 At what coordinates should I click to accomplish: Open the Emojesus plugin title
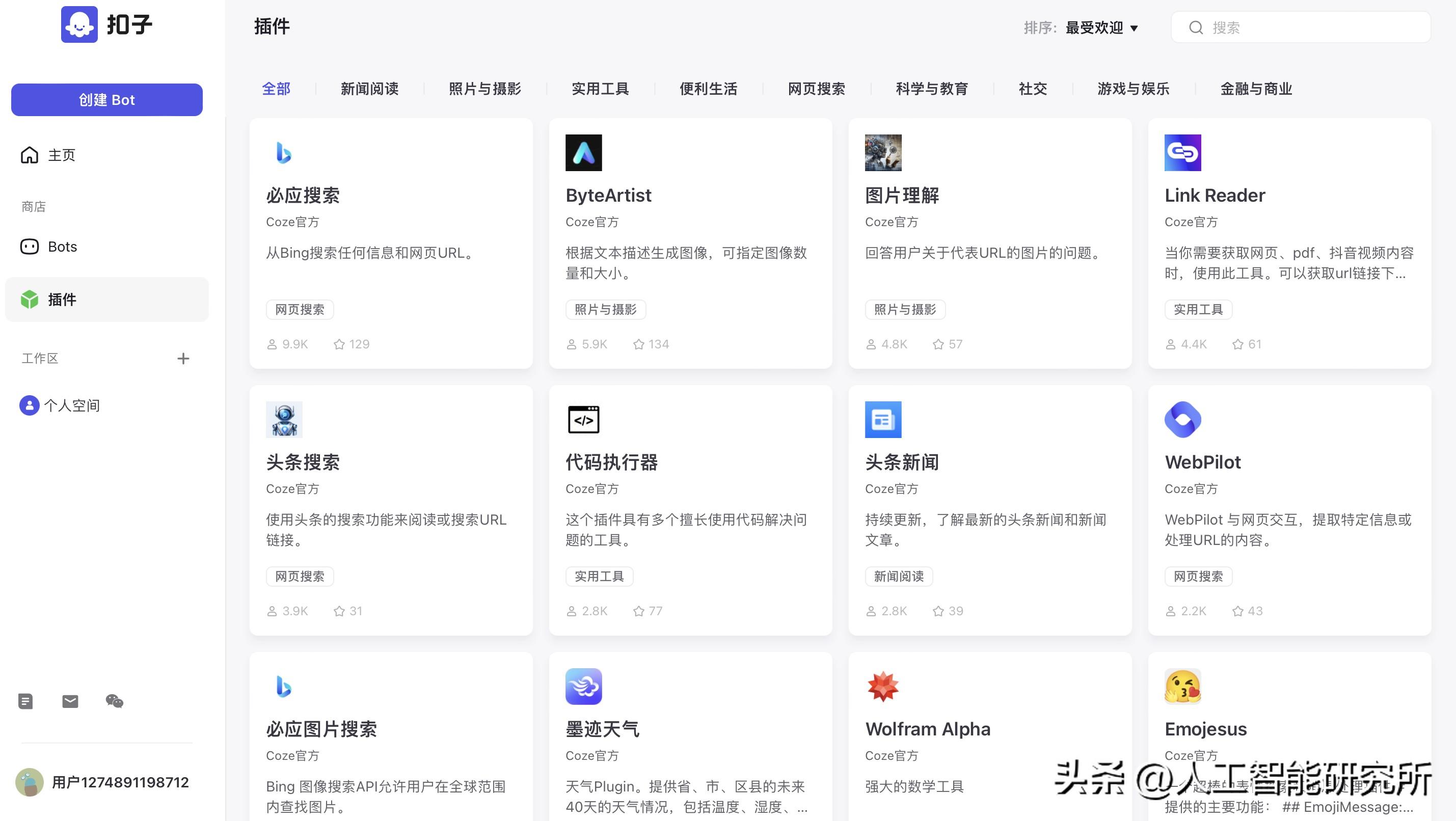[x=1206, y=729]
